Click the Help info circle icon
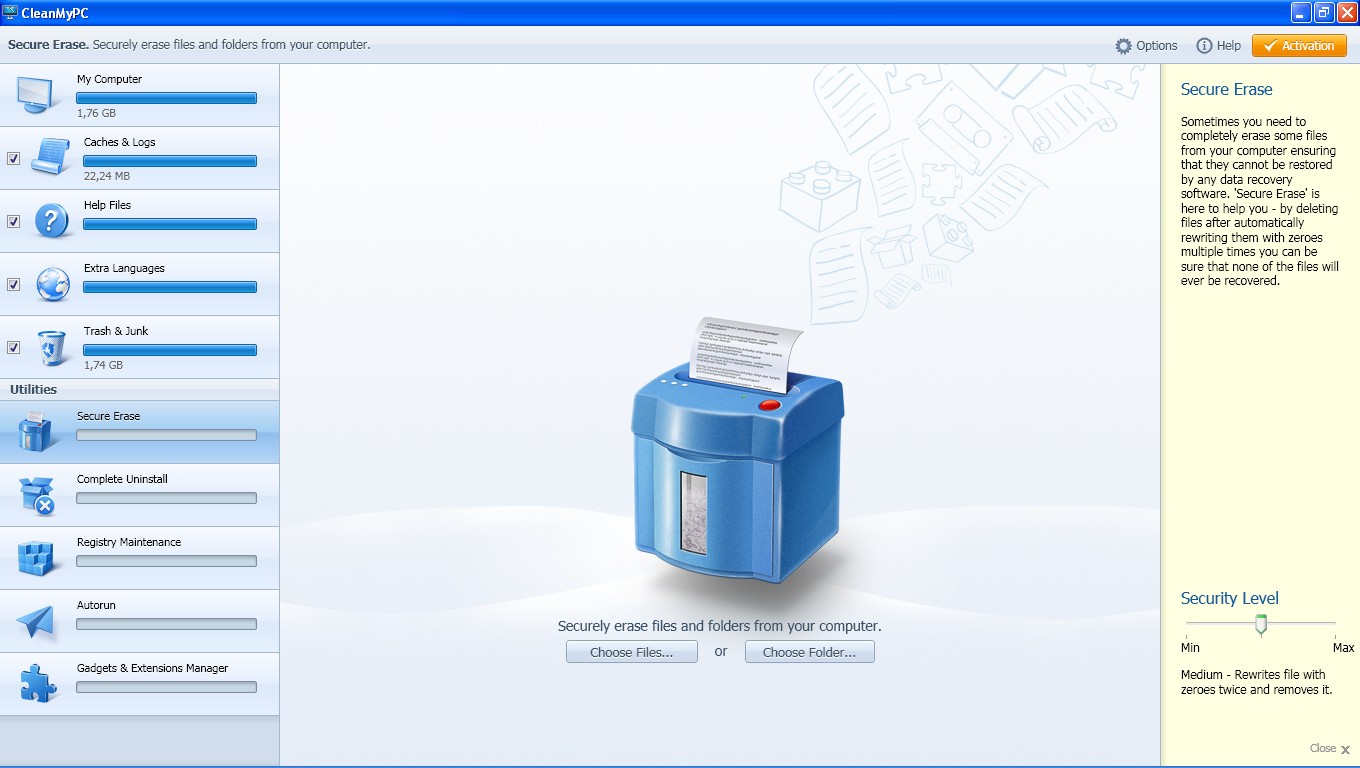Screen dimensions: 1360x768 [x=1204, y=46]
